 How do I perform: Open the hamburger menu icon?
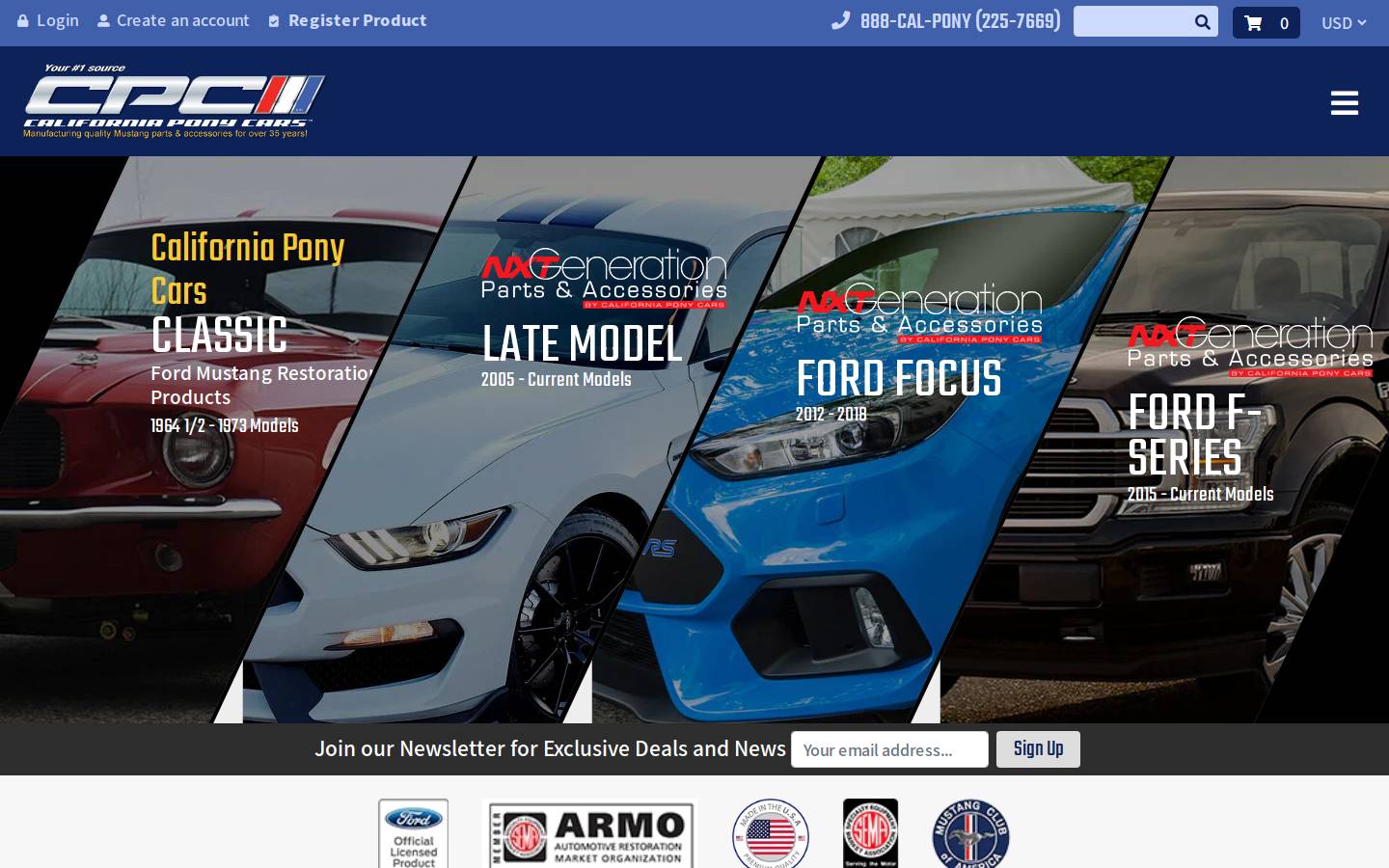[1345, 102]
